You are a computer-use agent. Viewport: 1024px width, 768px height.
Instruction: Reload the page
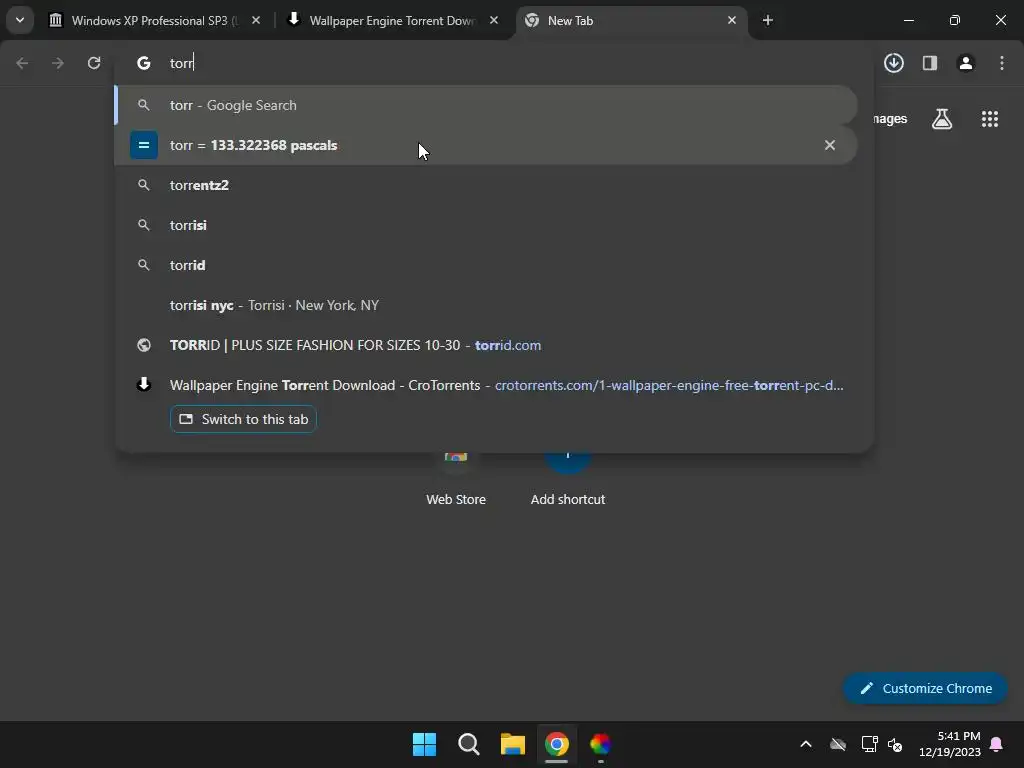(94, 63)
